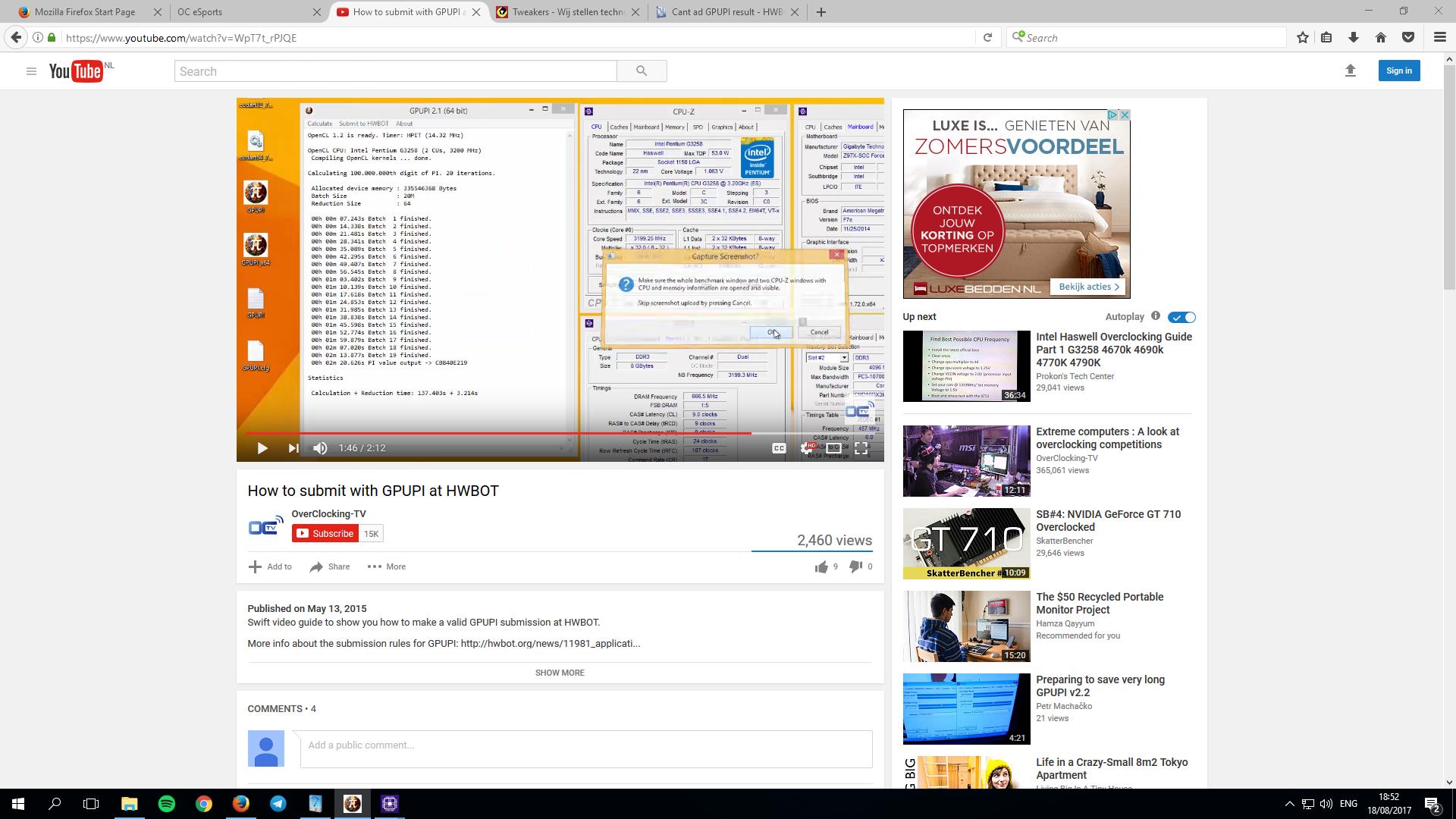Click Bekijk acties on the ad
Image resolution: width=1456 pixels, height=819 pixels.
1088,287
